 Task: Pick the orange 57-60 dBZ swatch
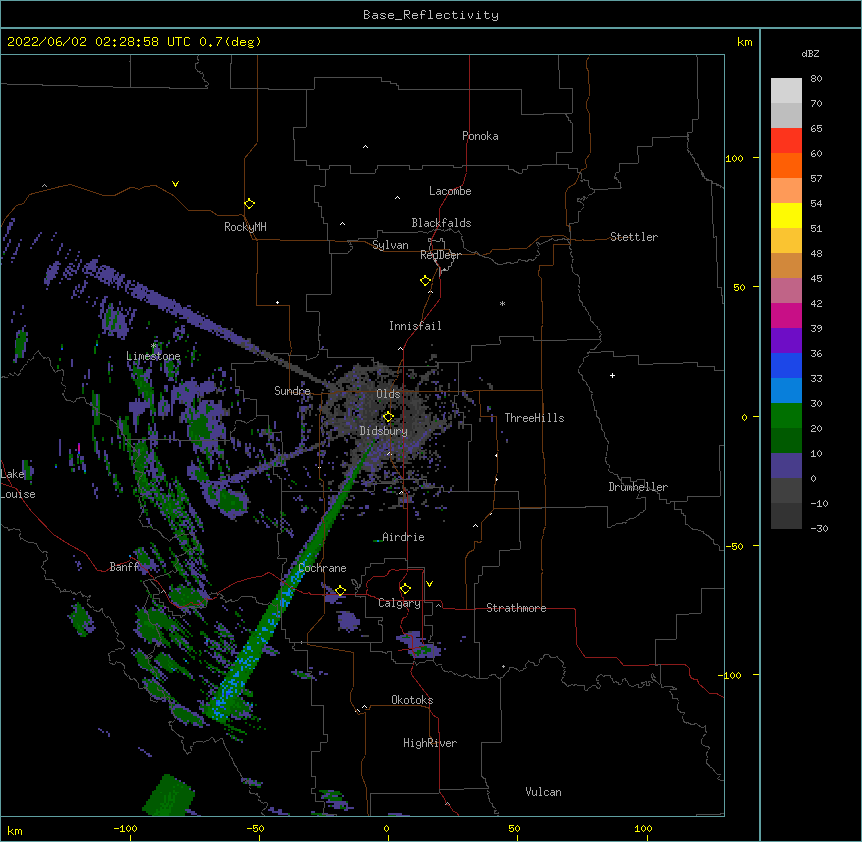pos(786,166)
